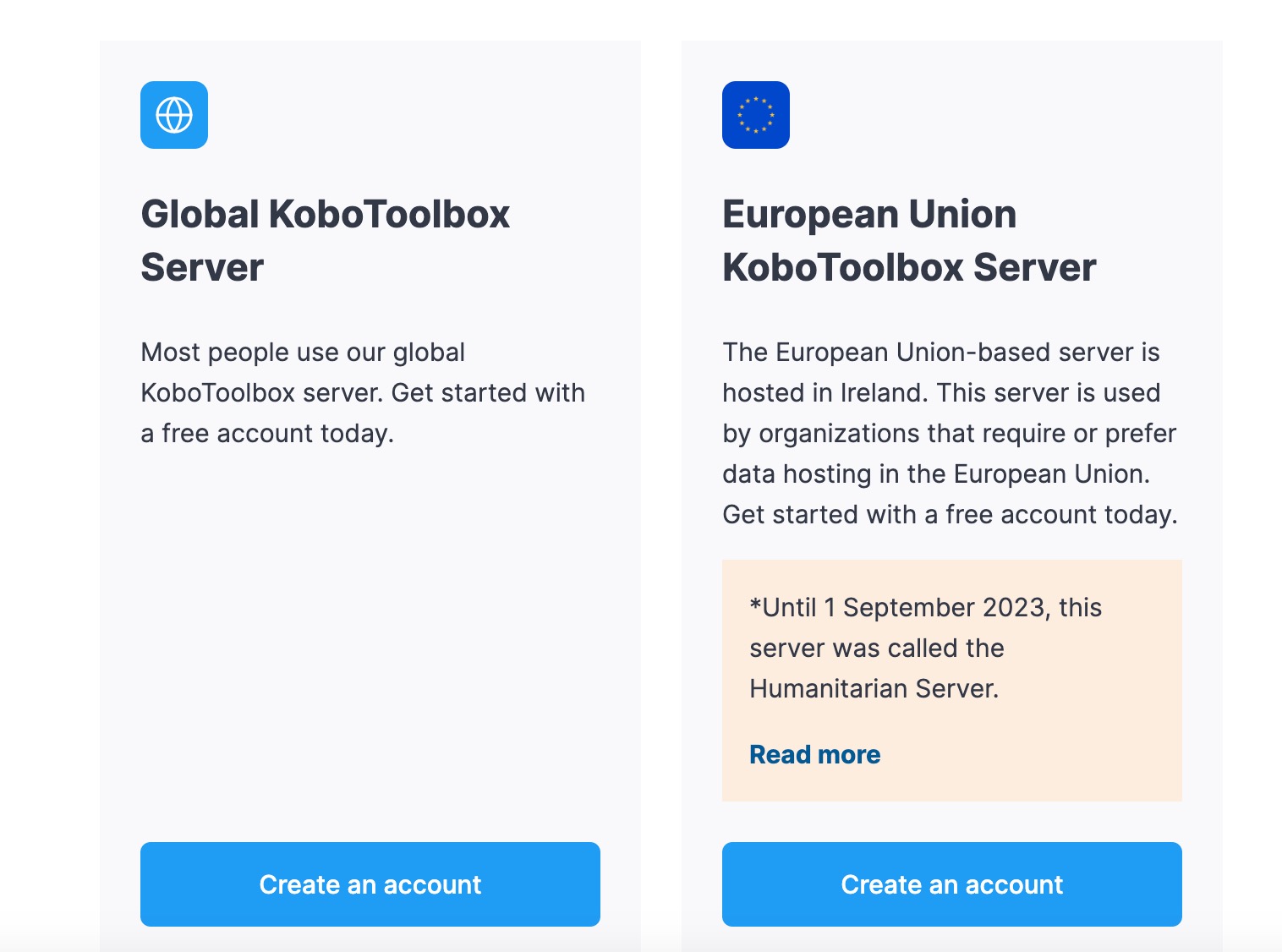The height and width of the screenshot is (952, 1282).
Task: Click the "server was called the" notice line
Action: pos(877,648)
